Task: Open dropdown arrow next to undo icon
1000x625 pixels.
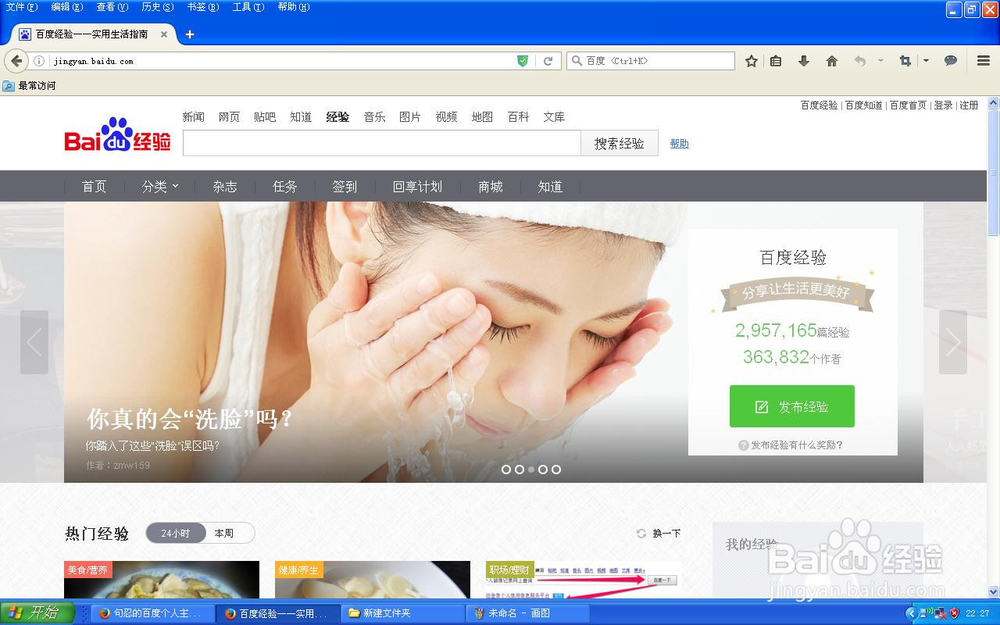Action: [x=881, y=61]
